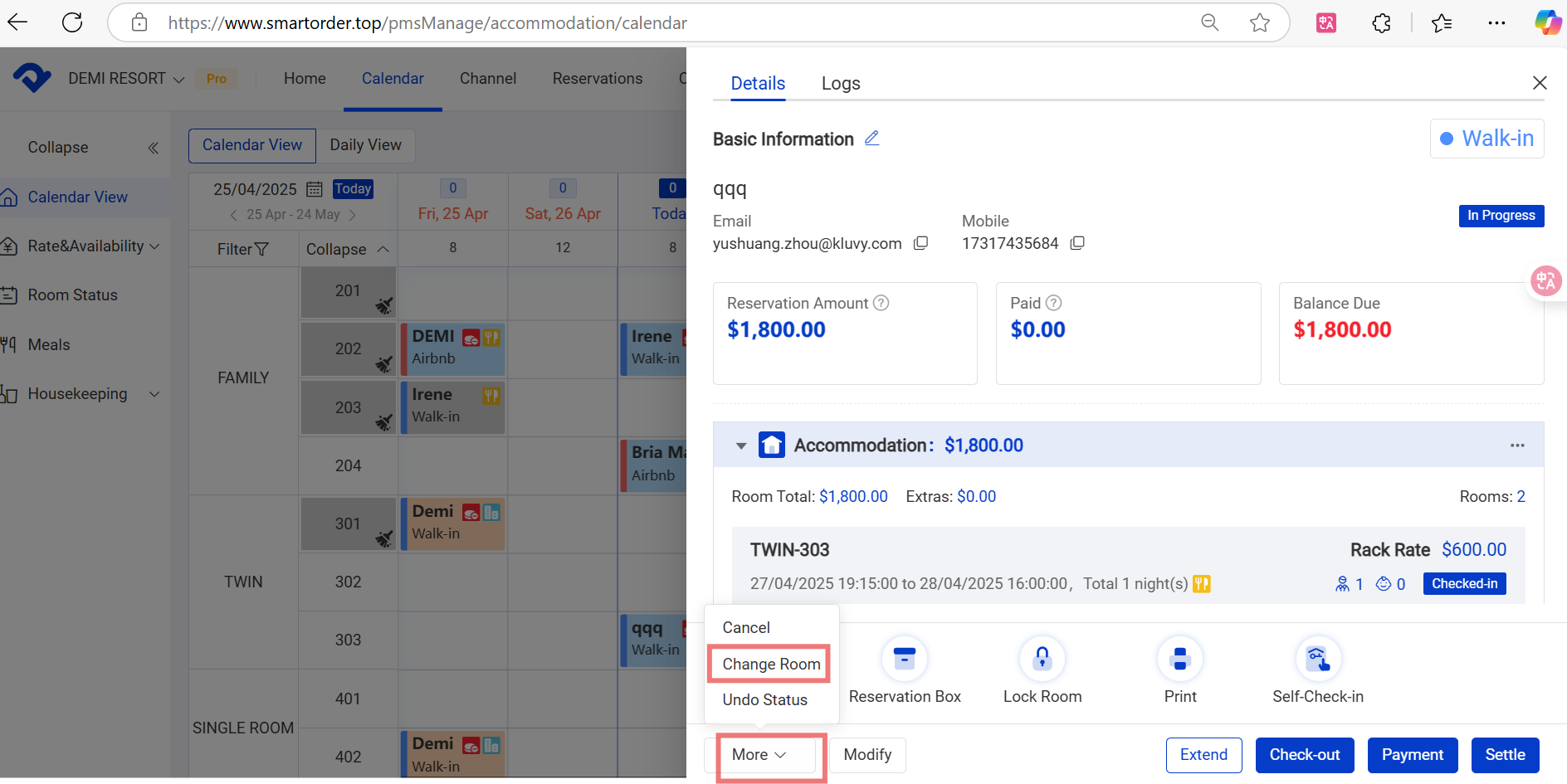This screenshot has height=784, width=1567.
Task: Copy the mobile number using copy icon
Action: coord(1077,243)
